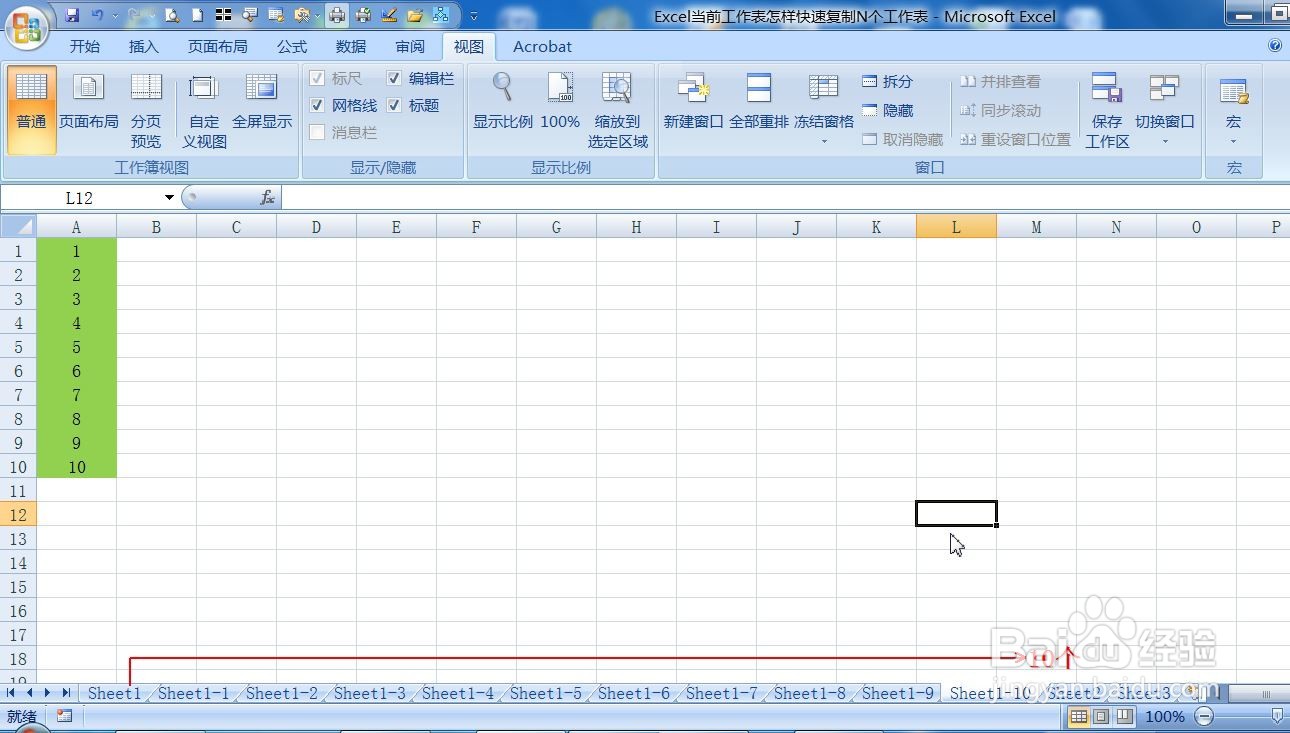Open 冻结窗格 freeze panes dropdown
Screen dimensions: 1290x733
[824, 110]
